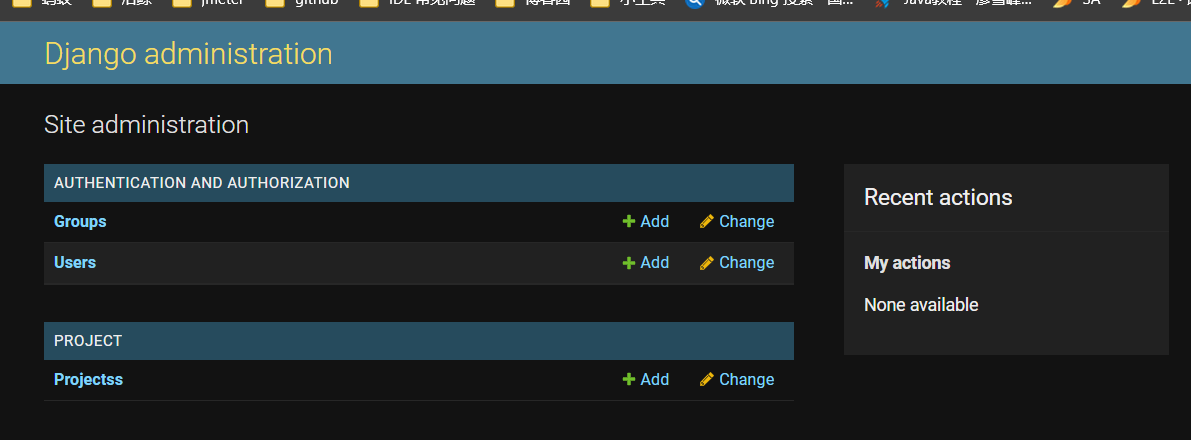This screenshot has height=440, width=1191.
Task: Select Change text link for Projectss
Action: (747, 379)
